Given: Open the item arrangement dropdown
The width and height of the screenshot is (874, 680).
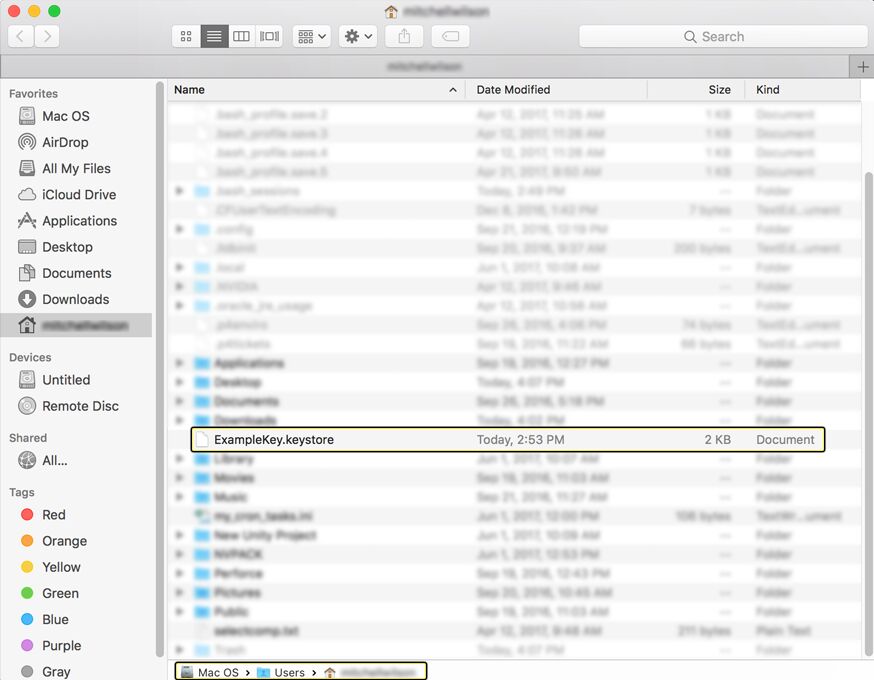Looking at the screenshot, I should [x=310, y=36].
